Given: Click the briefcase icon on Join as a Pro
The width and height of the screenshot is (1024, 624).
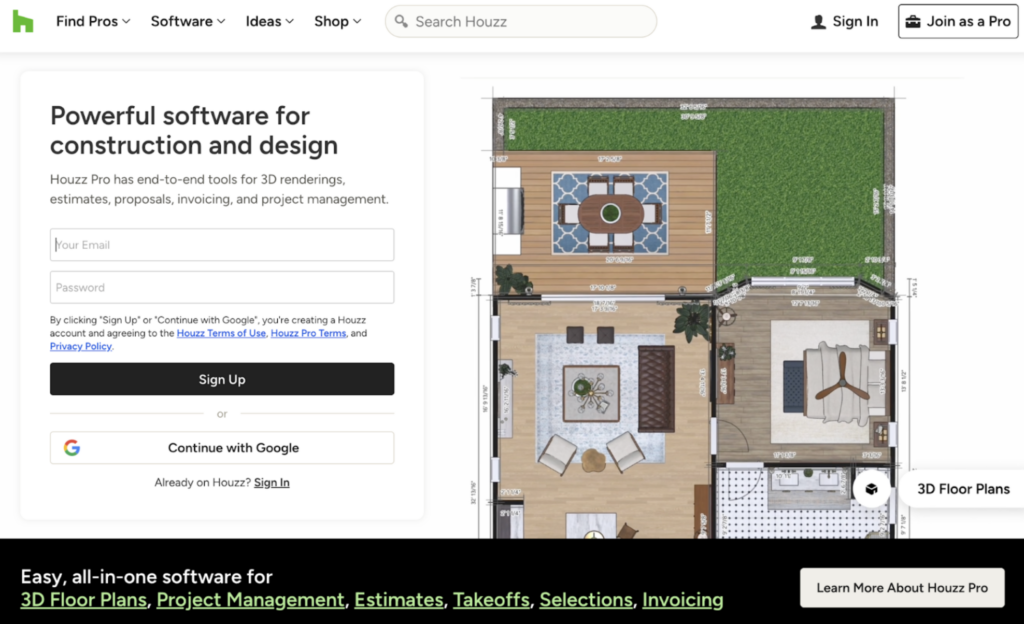Looking at the screenshot, I should click(912, 21).
